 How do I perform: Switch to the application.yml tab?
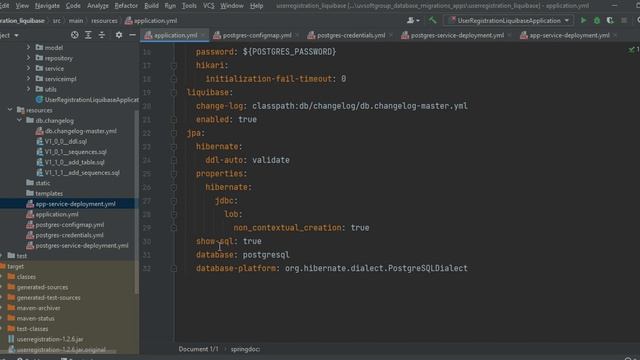175,36
